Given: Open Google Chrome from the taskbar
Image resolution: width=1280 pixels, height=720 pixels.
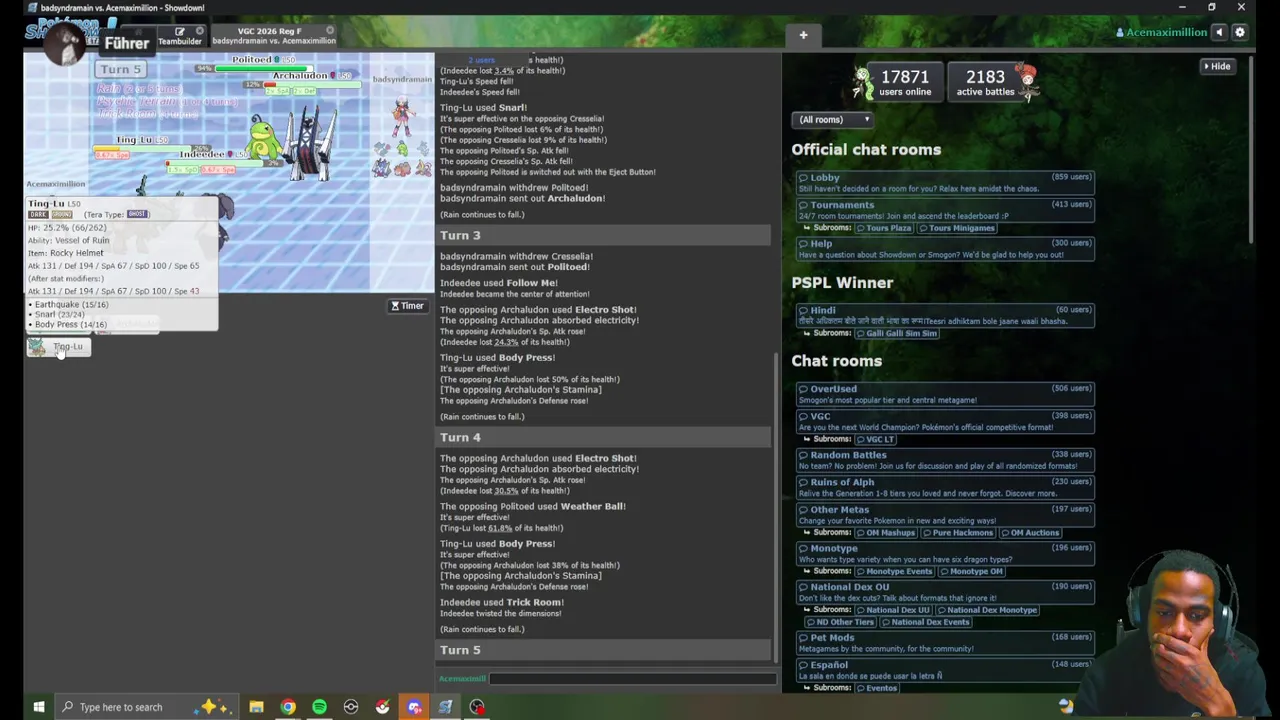Looking at the screenshot, I should [x=288, y=707].
